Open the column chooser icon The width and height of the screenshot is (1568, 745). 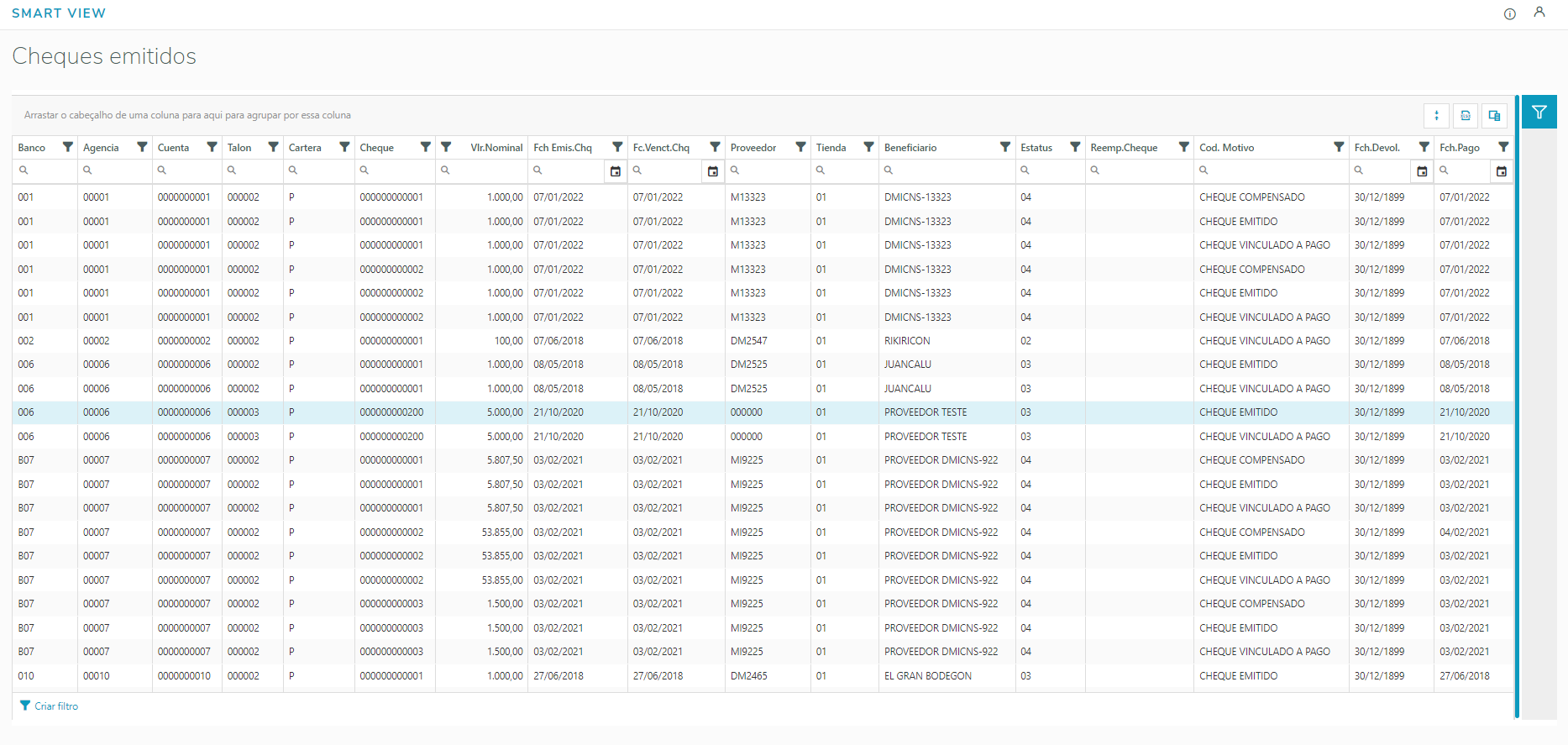click(1495, 116)
